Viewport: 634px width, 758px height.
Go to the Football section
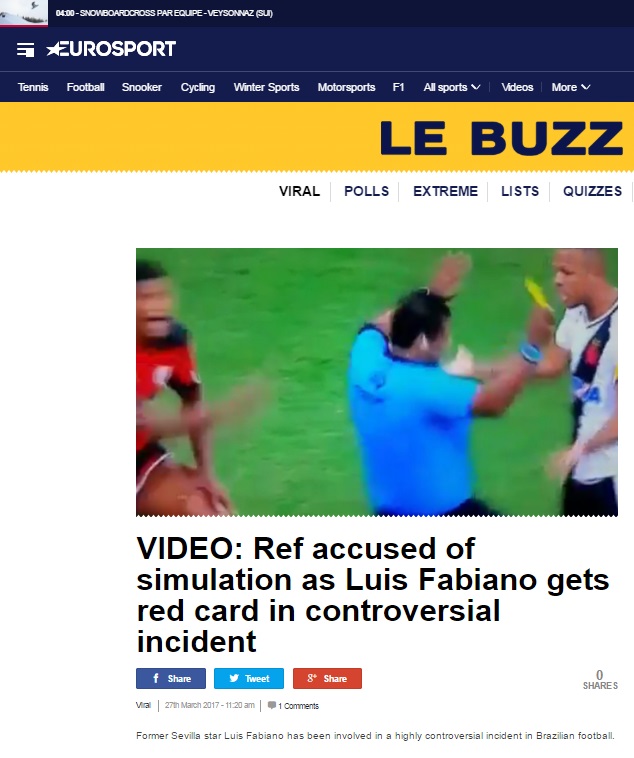click(x=86, y=87)
